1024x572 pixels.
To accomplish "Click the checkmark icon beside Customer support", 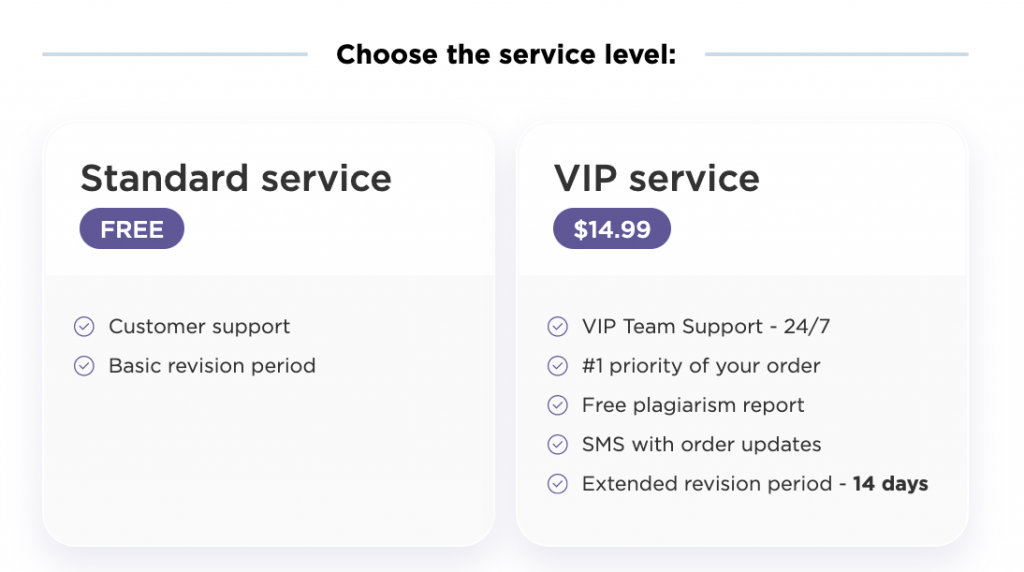I will tap(84, 326).
